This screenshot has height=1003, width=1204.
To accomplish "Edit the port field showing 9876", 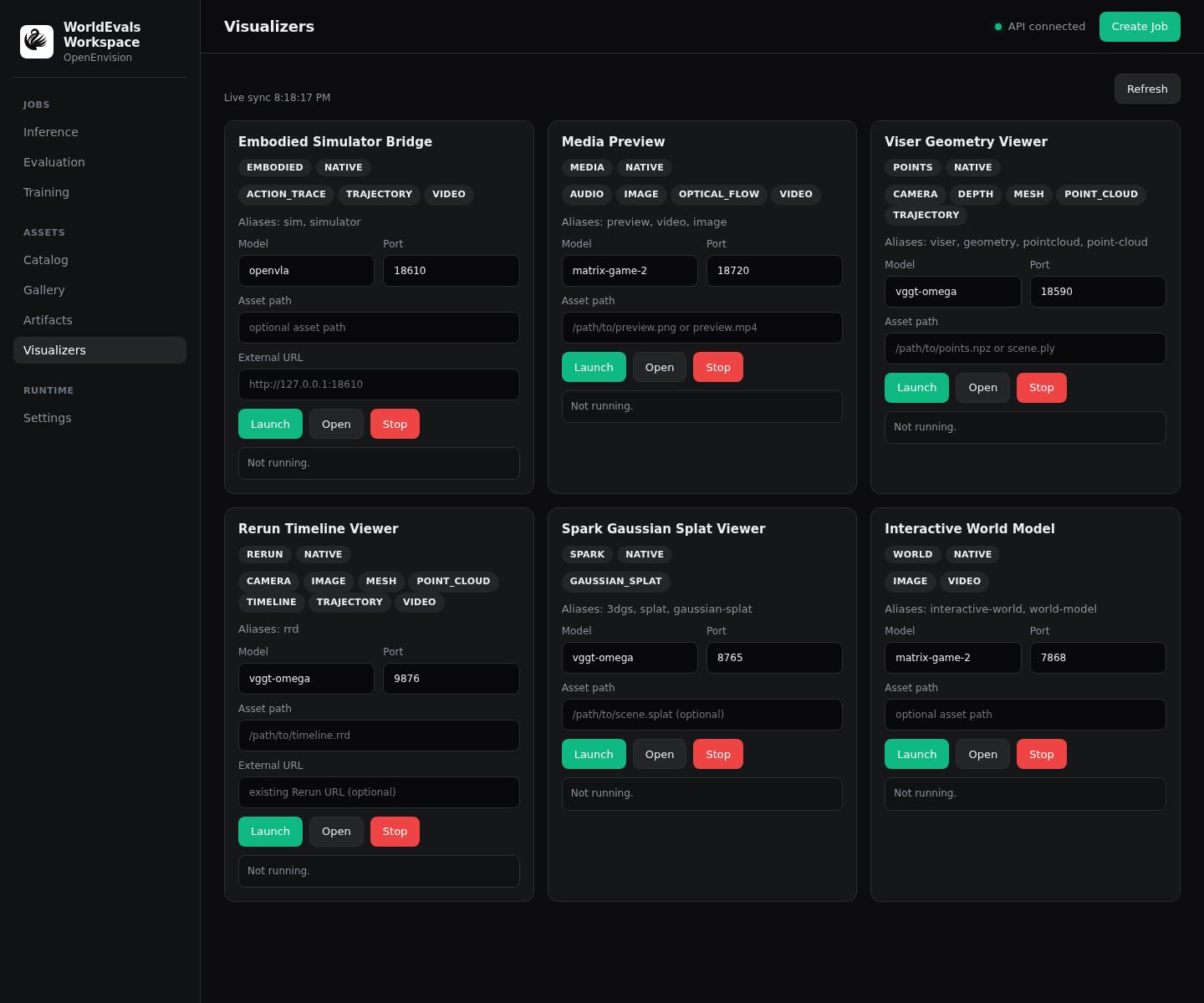I will [x=451, y=679].
